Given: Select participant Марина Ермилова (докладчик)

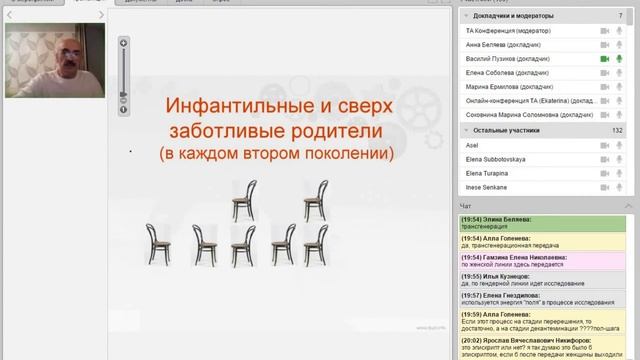Looking at the screenshot, I should (509, 87).
